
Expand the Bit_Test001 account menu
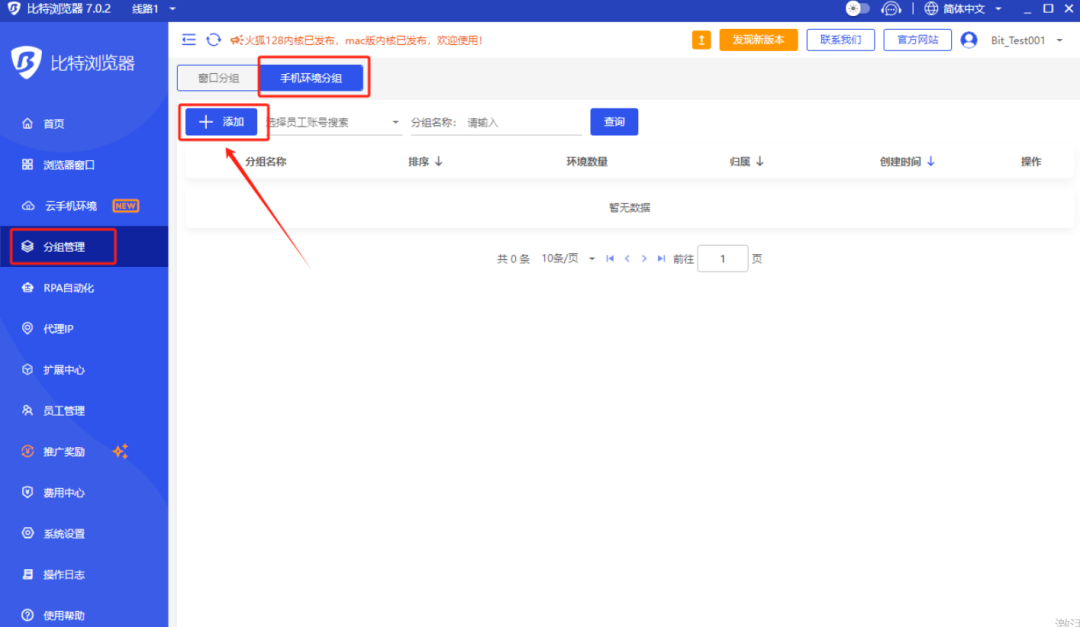click(1013, 40)
